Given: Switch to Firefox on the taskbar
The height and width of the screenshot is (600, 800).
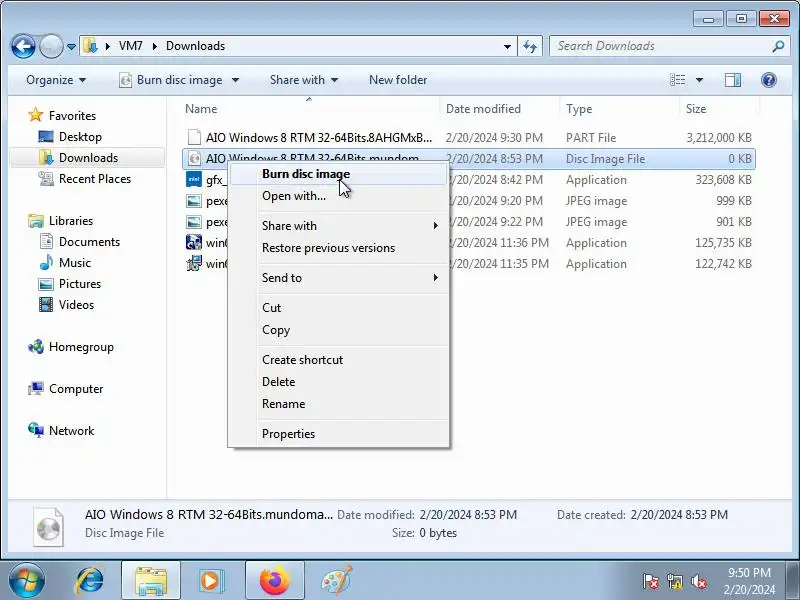Looking at the screenshot, I should point(274,580).
